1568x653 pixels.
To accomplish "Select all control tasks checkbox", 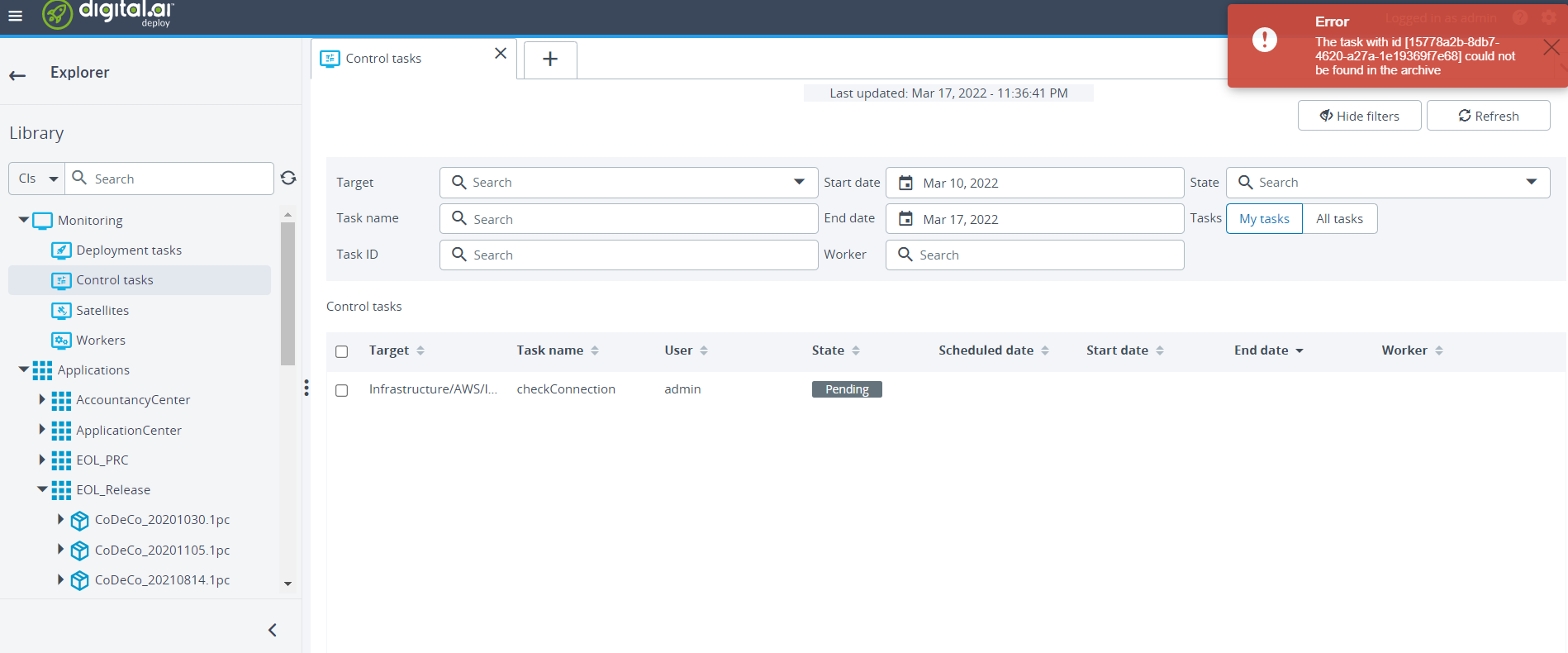I will (x=342, y=351).
